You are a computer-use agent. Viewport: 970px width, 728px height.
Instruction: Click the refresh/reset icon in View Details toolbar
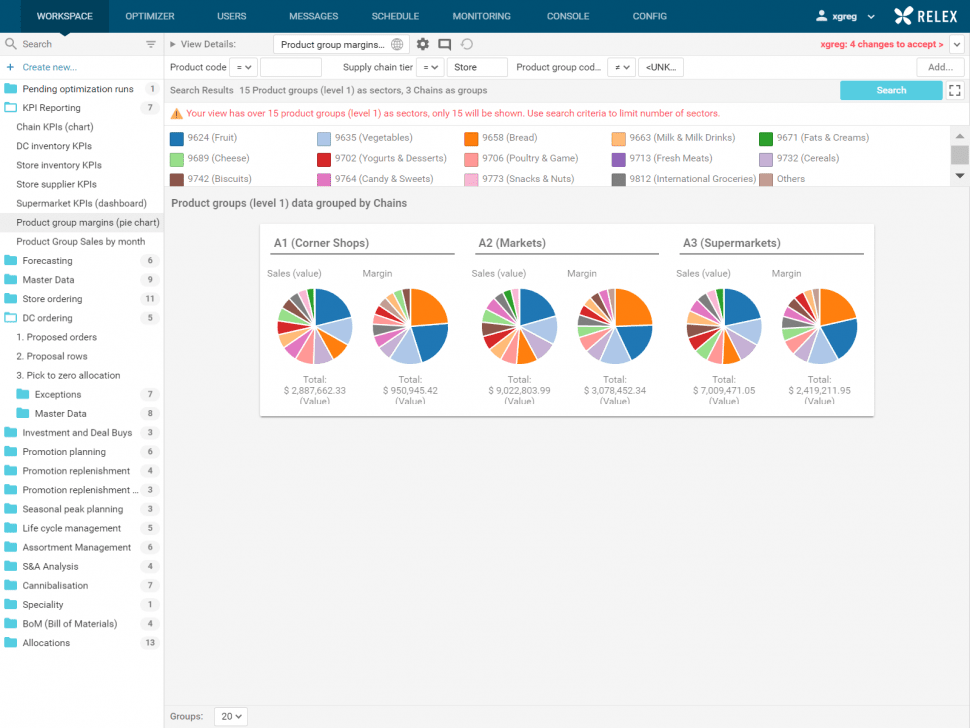[x=468, y=44]
